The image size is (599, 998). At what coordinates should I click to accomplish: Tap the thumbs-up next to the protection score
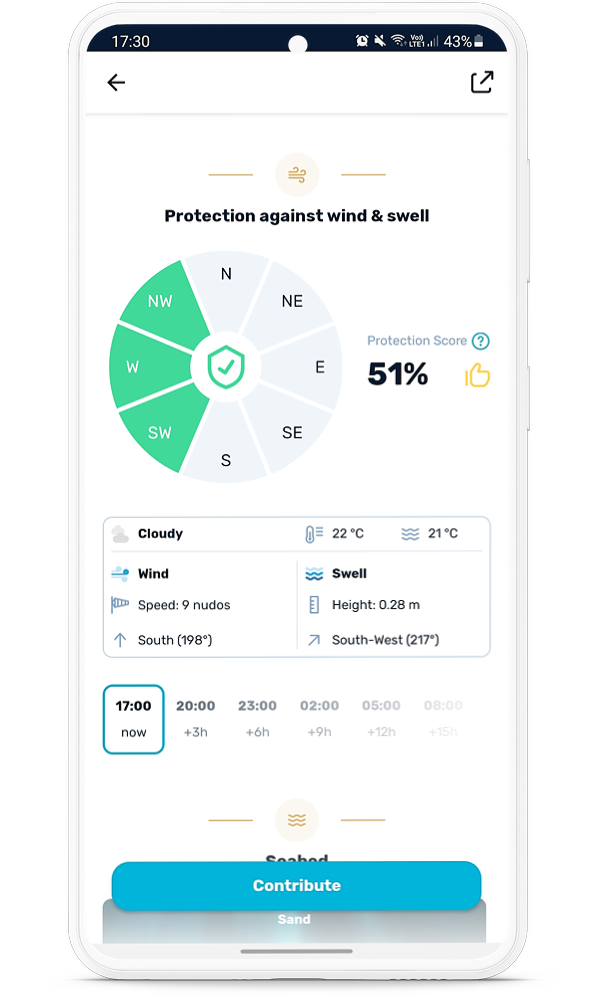(x=477, y=374)
